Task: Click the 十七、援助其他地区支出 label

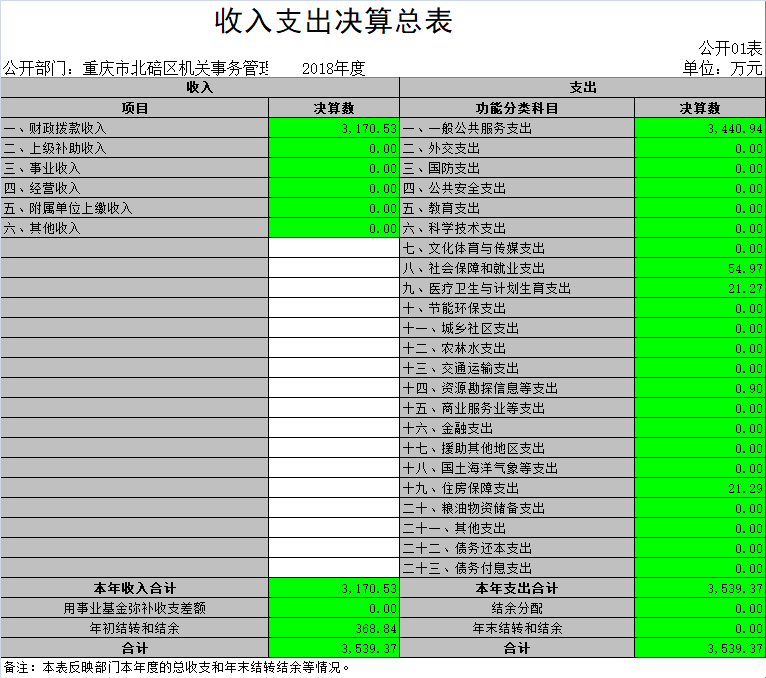Action: (x=473, y=449)
